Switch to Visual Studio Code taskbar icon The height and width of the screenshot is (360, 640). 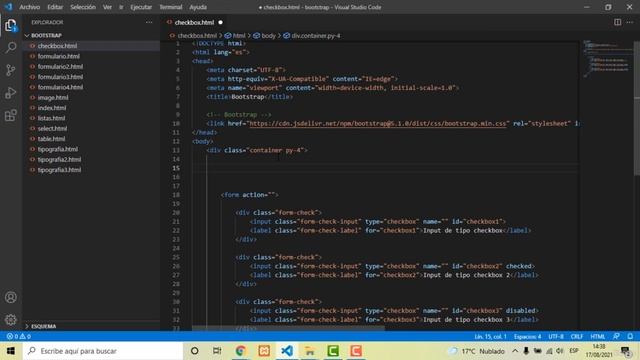287,351
